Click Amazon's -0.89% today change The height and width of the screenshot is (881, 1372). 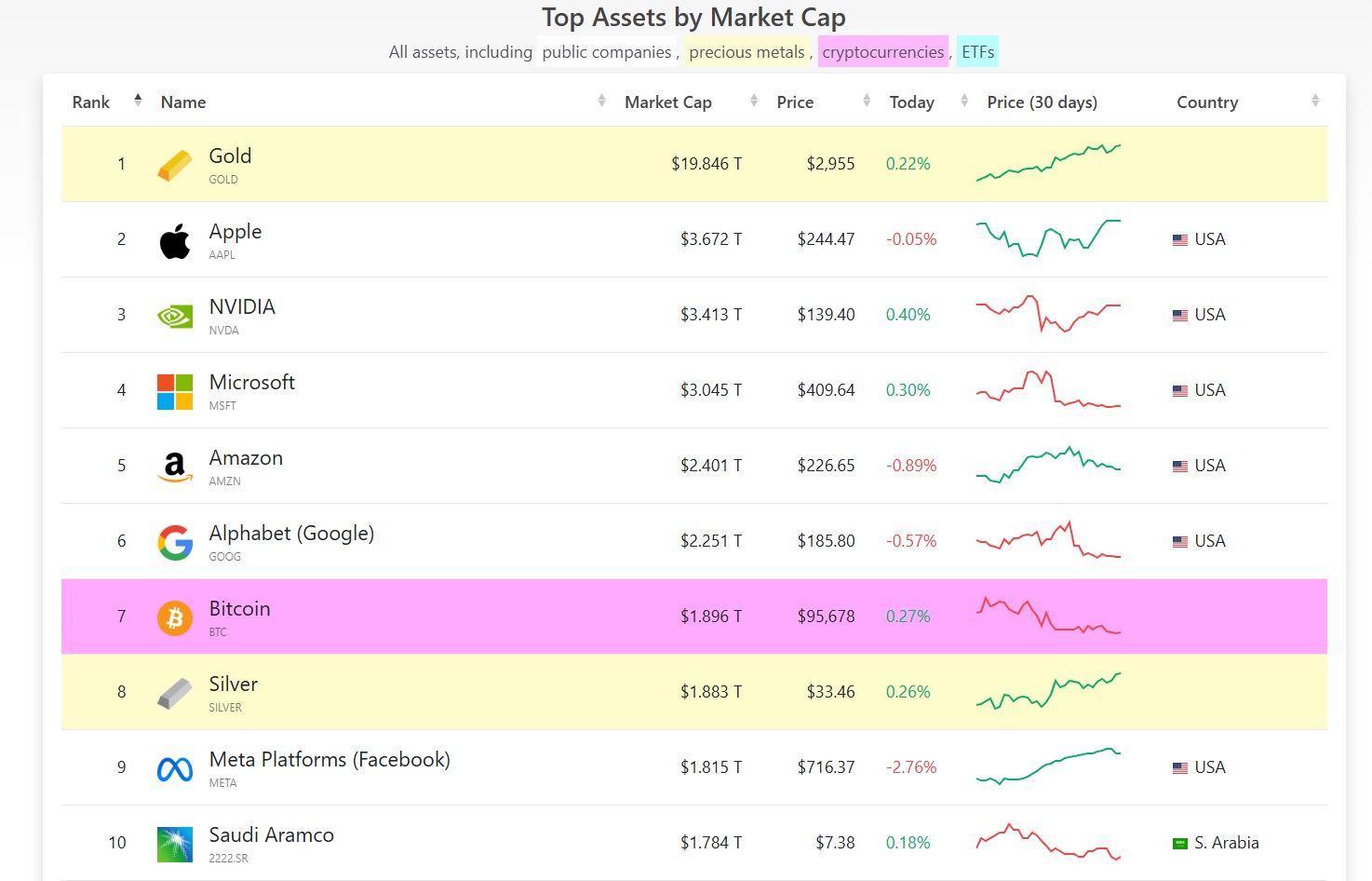click(911, 466)
